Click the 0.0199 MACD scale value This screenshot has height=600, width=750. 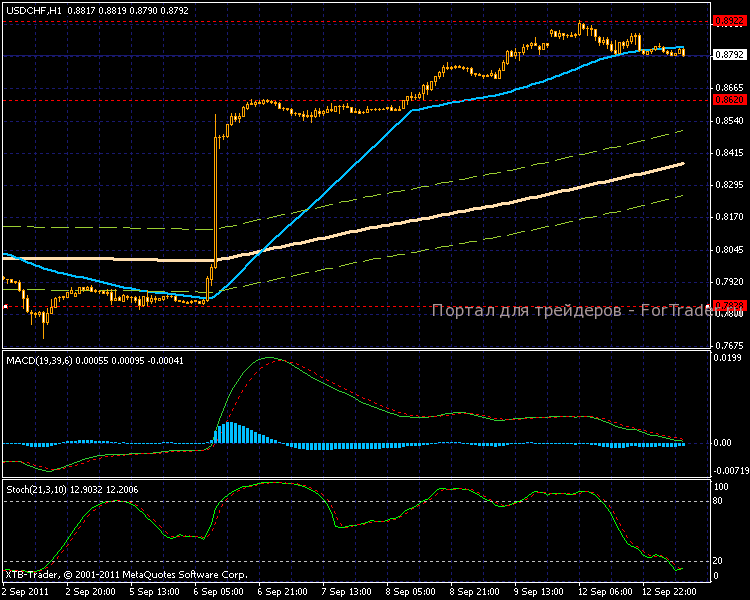728,358
